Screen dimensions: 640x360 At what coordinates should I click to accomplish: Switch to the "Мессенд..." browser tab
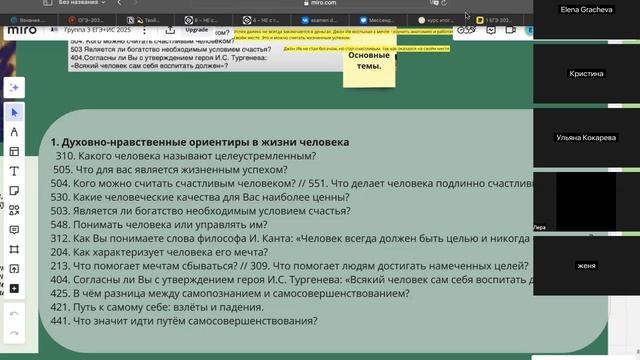[x=378, y=20]
